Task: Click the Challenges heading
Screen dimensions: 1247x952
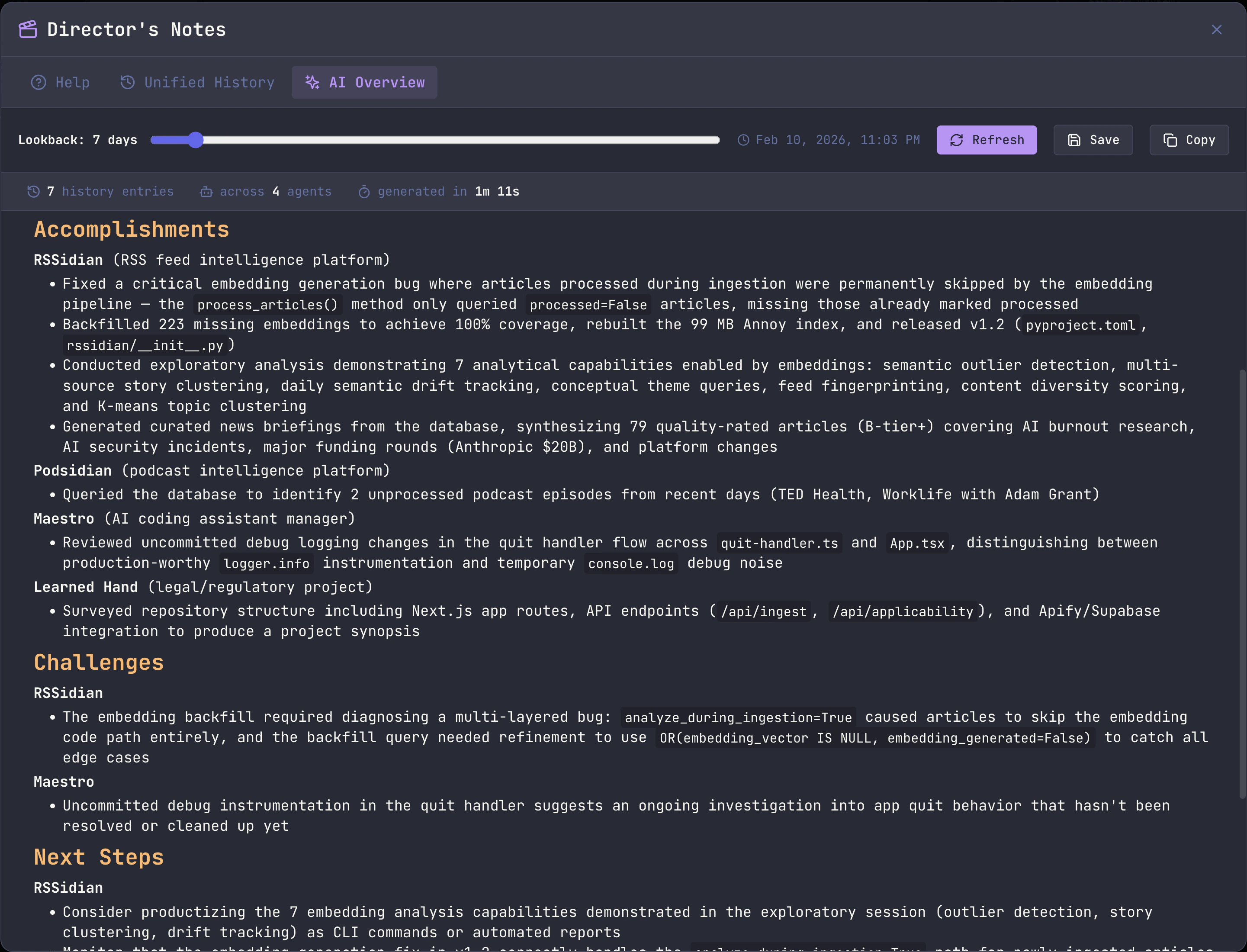Action: 99,663
